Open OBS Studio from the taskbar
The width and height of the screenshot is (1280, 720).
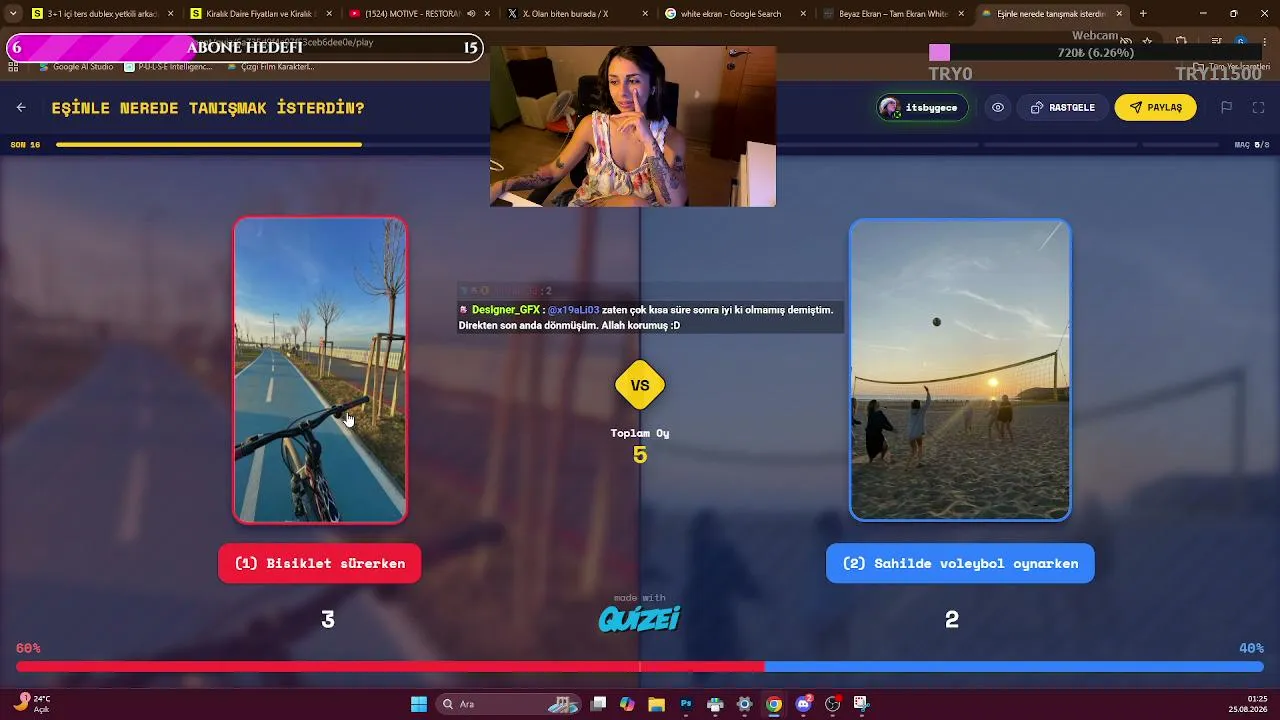832,704
